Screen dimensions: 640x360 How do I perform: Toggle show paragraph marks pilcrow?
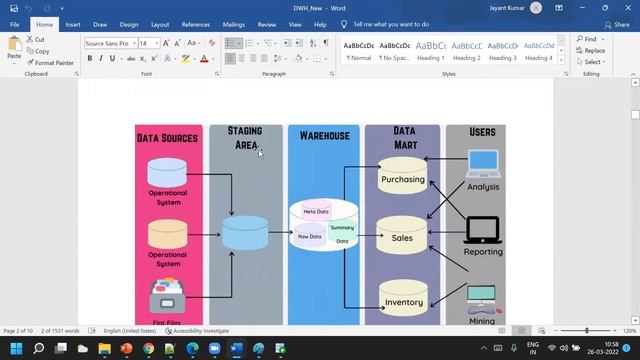[x=326, y=43]
